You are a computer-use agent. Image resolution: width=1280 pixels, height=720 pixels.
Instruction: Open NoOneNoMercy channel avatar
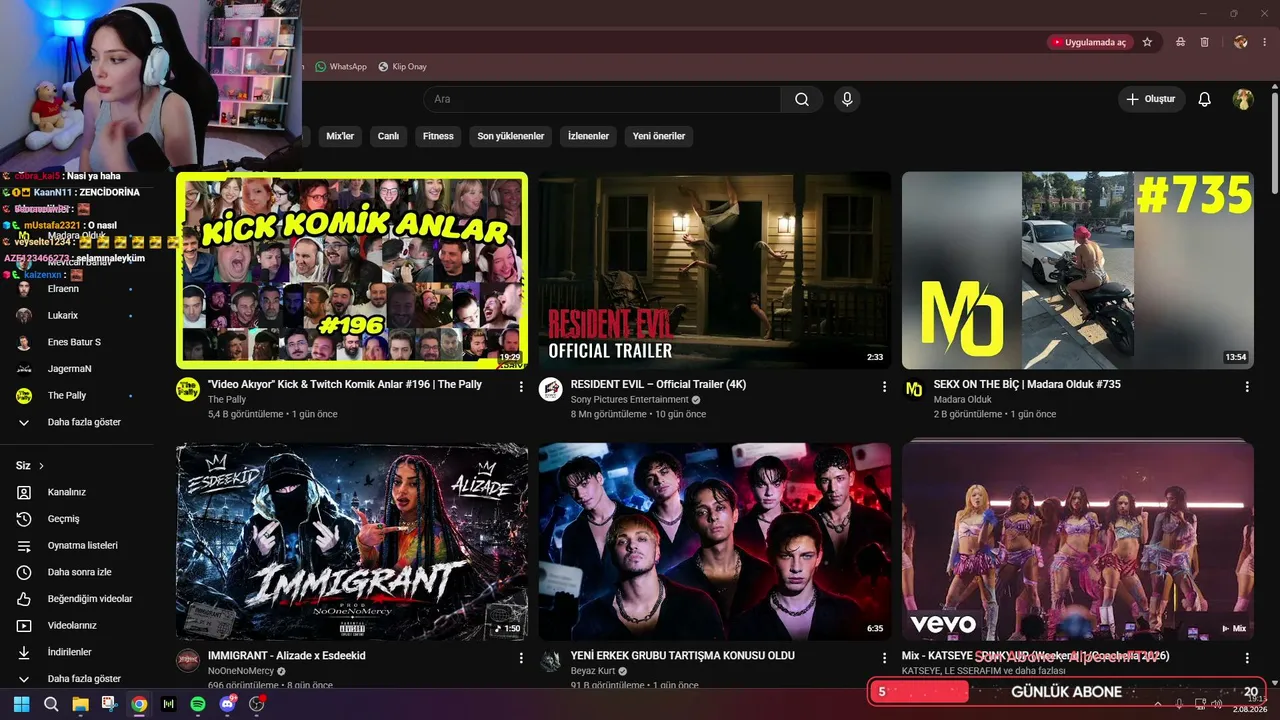(x=188, y=661)
